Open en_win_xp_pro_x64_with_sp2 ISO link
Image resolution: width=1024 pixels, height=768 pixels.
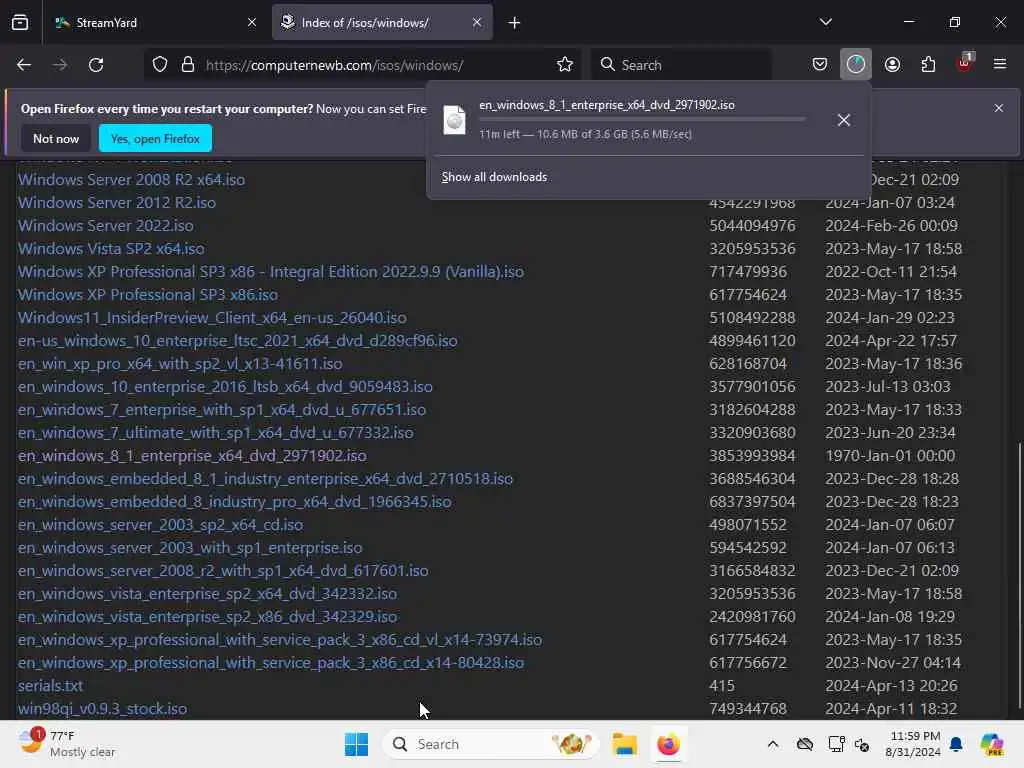pos(180,363)
